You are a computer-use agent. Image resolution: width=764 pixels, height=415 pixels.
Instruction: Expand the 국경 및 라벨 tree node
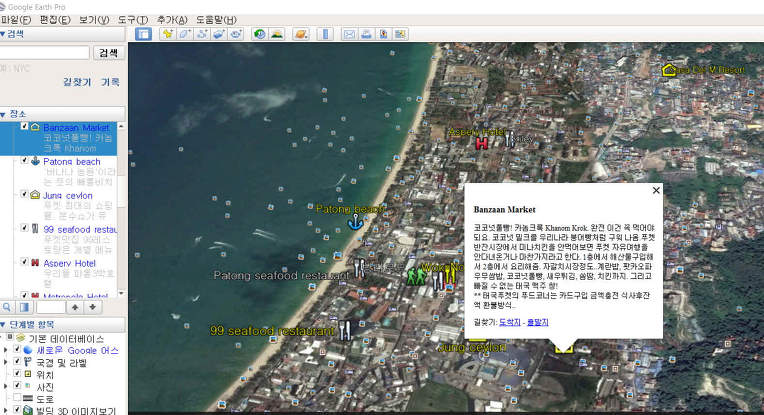click(6, 362)
